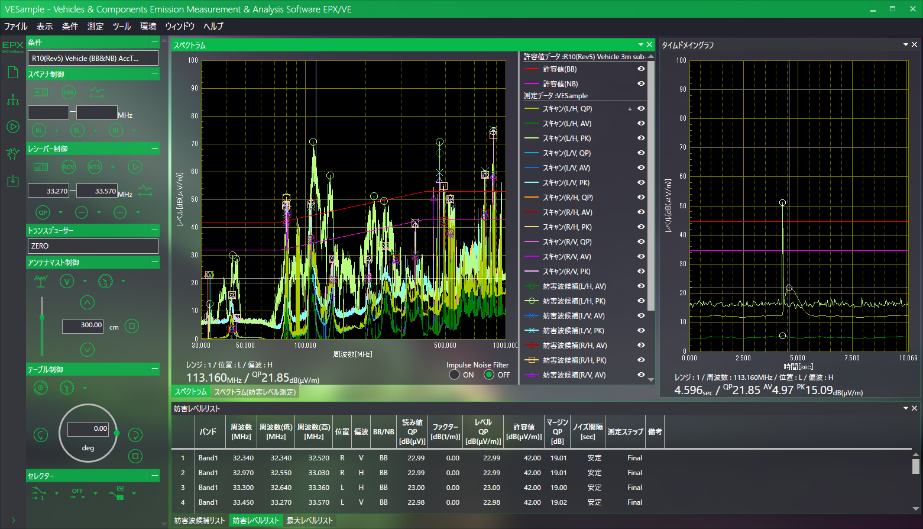The image size is (923, 529).
Task: Collapse the スペアナ制御 panel
Action: [155, 74]
